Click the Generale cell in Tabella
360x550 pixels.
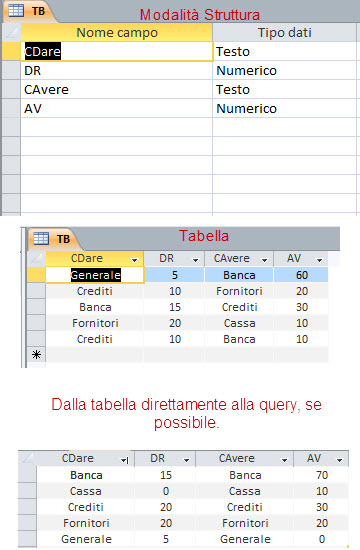95,275
